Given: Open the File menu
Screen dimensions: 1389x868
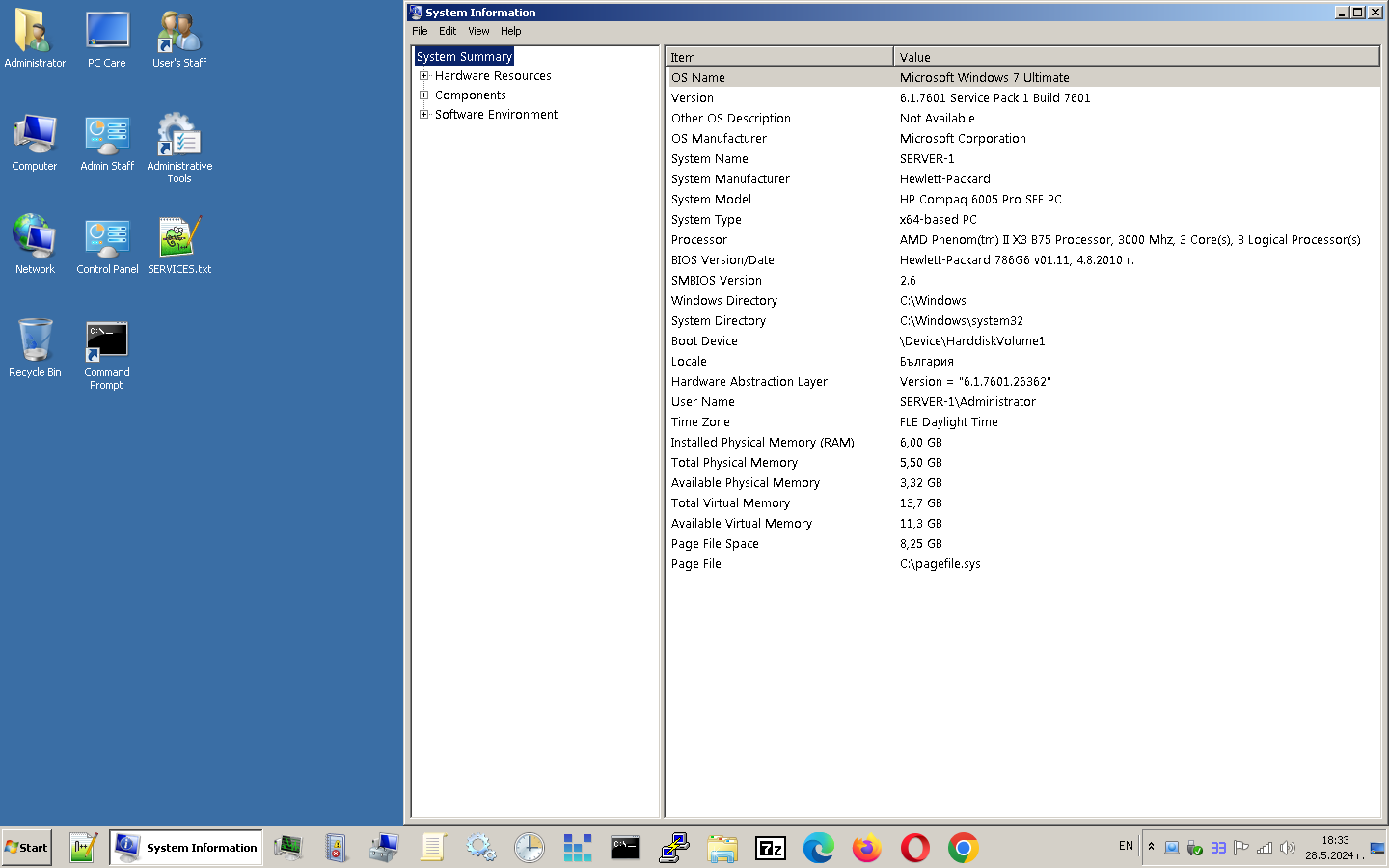Looking at the screenshot, I should [420, 31].
